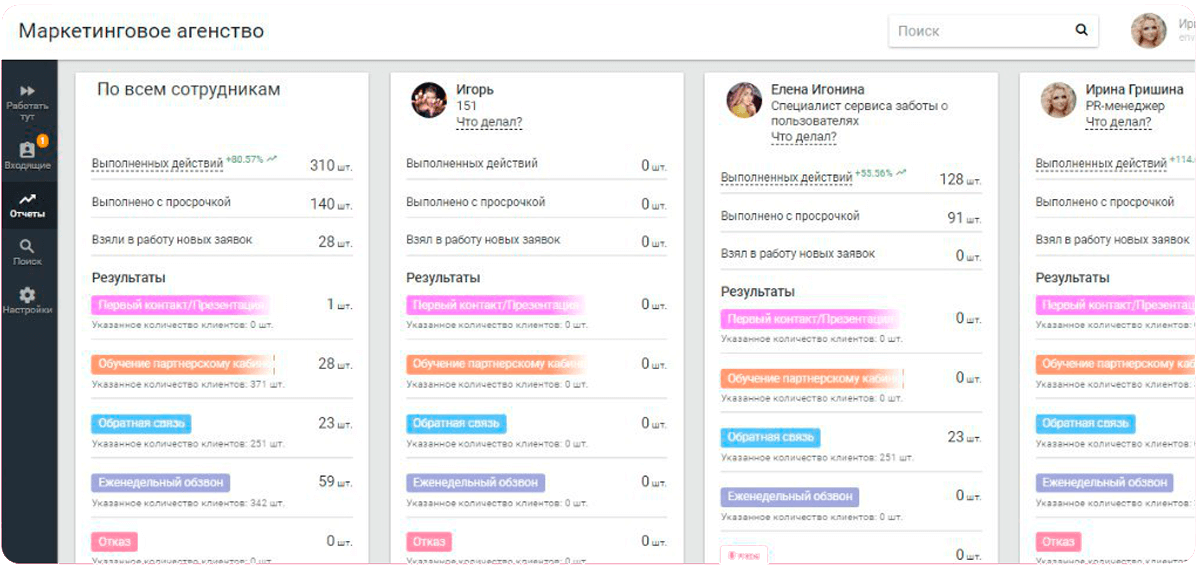Click the Поиск magnifier icon in sidebar

pyautogui.click(x=28, y=246)
